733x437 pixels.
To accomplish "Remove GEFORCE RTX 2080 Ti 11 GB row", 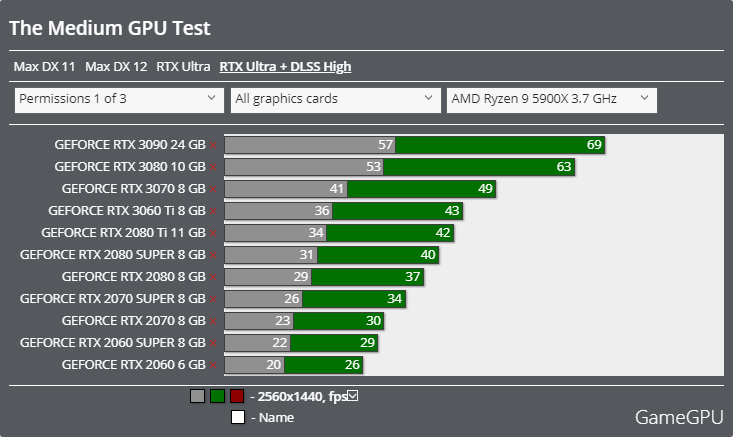I will [213, 233].
